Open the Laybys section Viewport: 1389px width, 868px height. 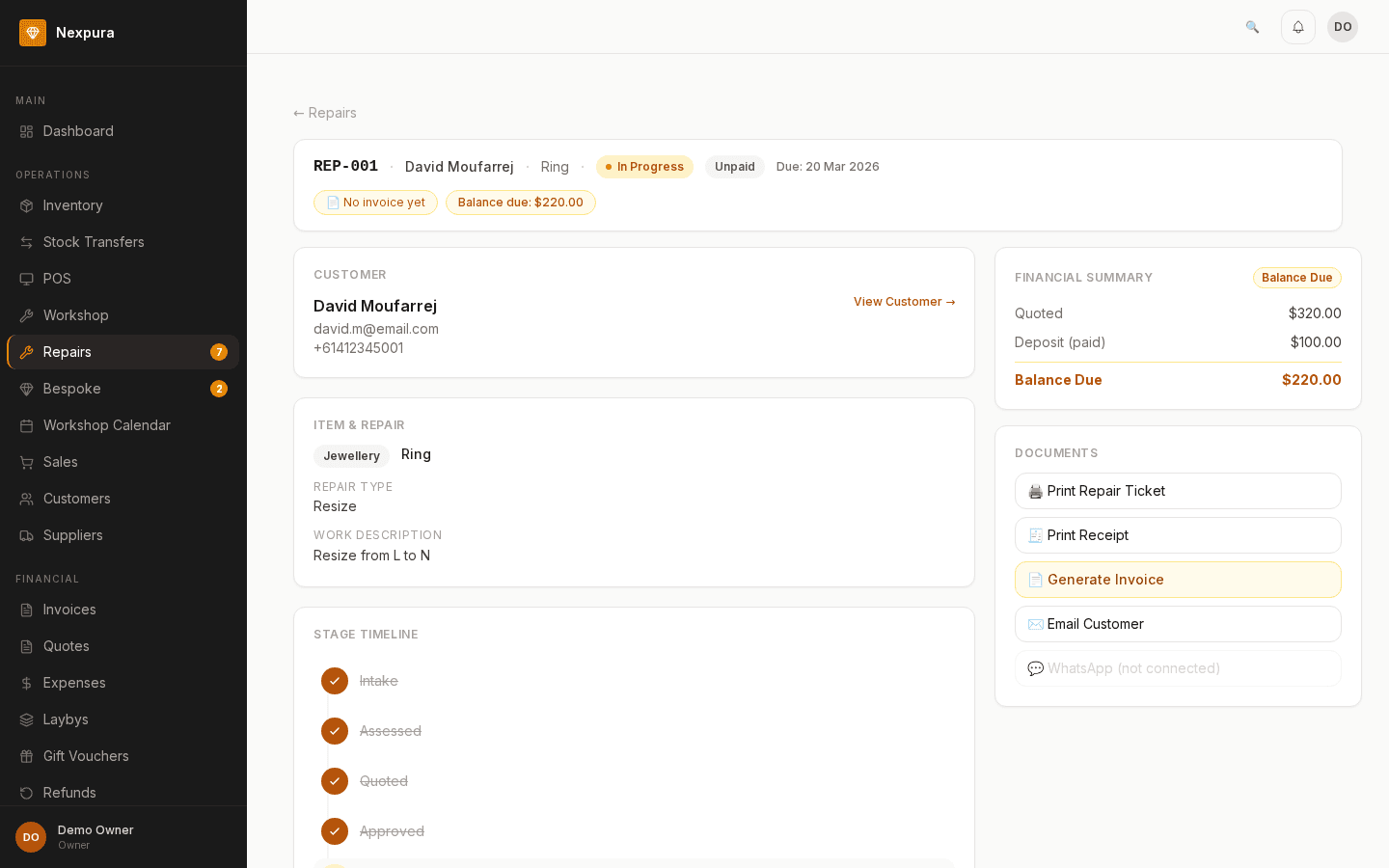pos(66,719)
